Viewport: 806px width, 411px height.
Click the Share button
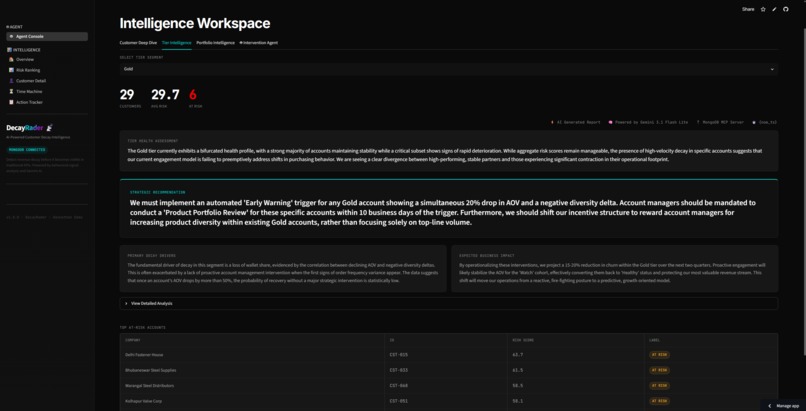748,9
